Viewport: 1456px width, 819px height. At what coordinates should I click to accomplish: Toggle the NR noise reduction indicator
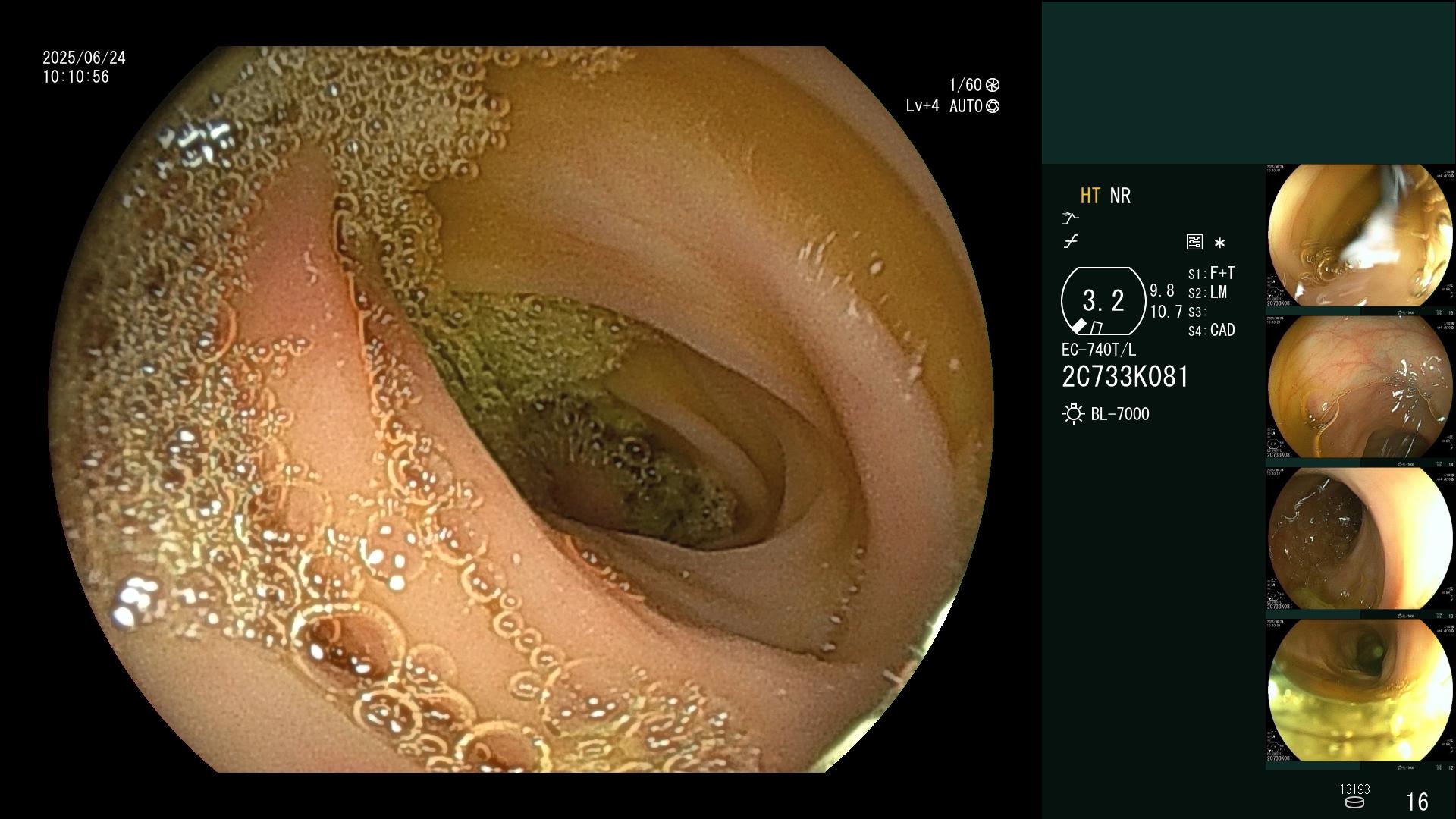[x=1120, y=196]
